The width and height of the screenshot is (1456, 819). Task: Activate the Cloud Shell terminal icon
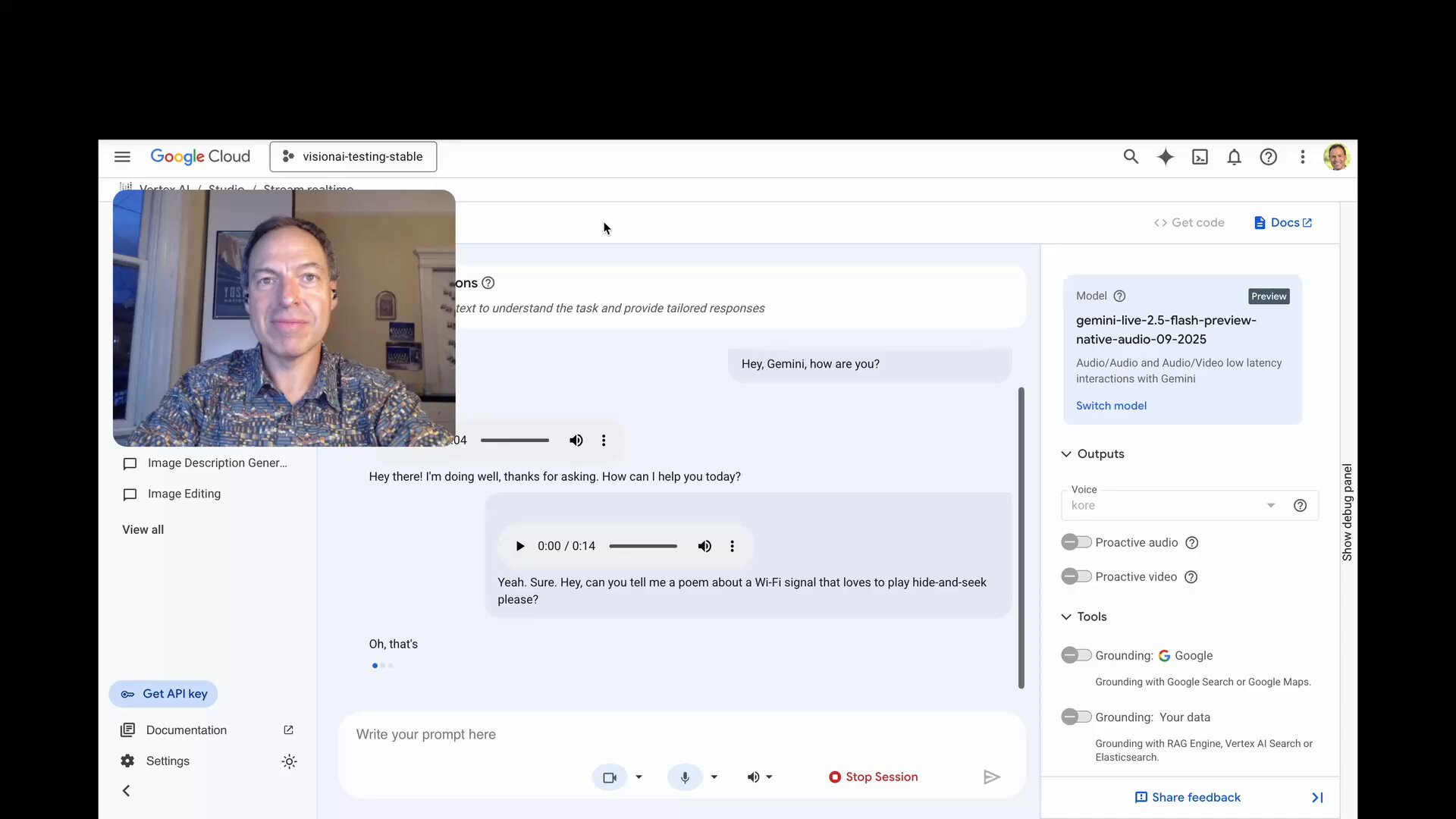pyautogui.click(x=1200, y=157)
